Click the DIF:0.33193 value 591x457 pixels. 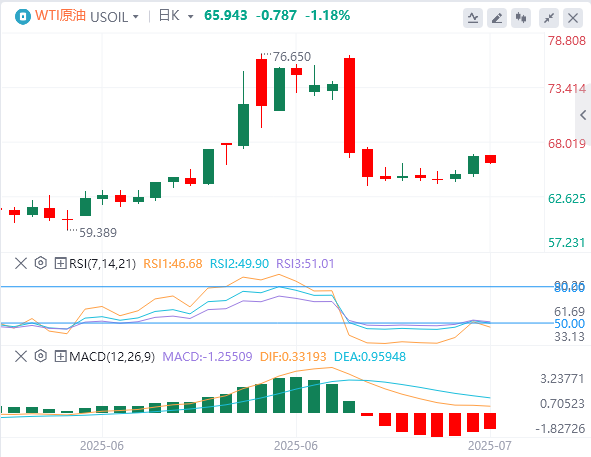click(x=293, y=356)
